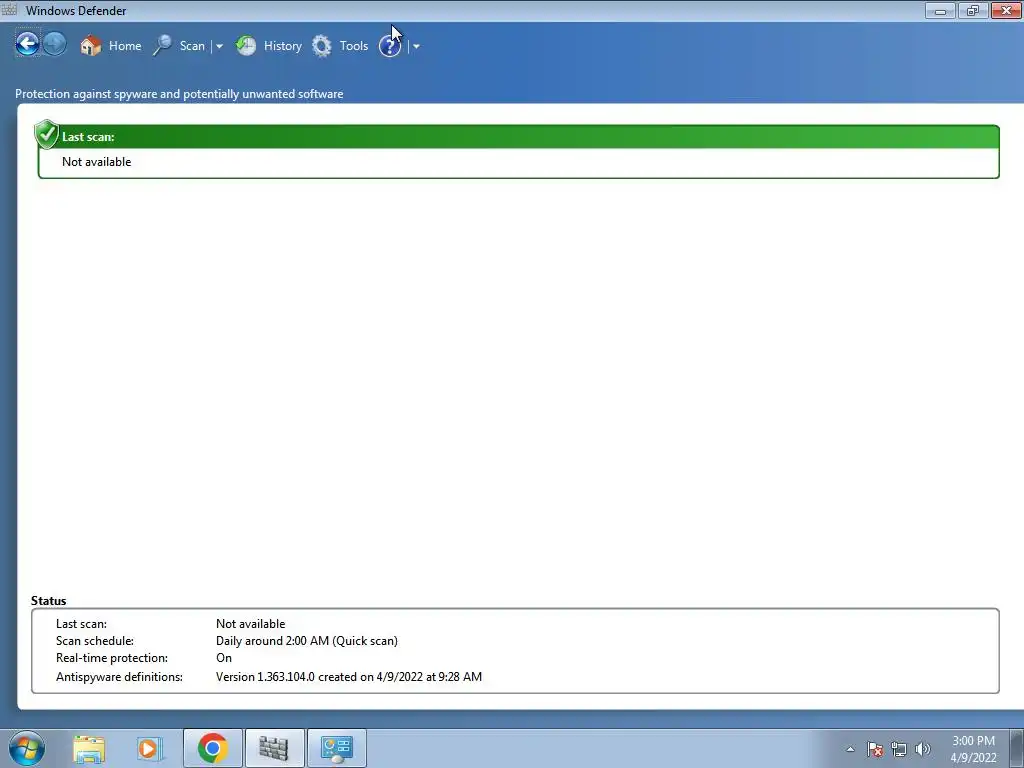
Task: Launch Windows Media Player from taskbar
Action: click(x=149, y=748)
